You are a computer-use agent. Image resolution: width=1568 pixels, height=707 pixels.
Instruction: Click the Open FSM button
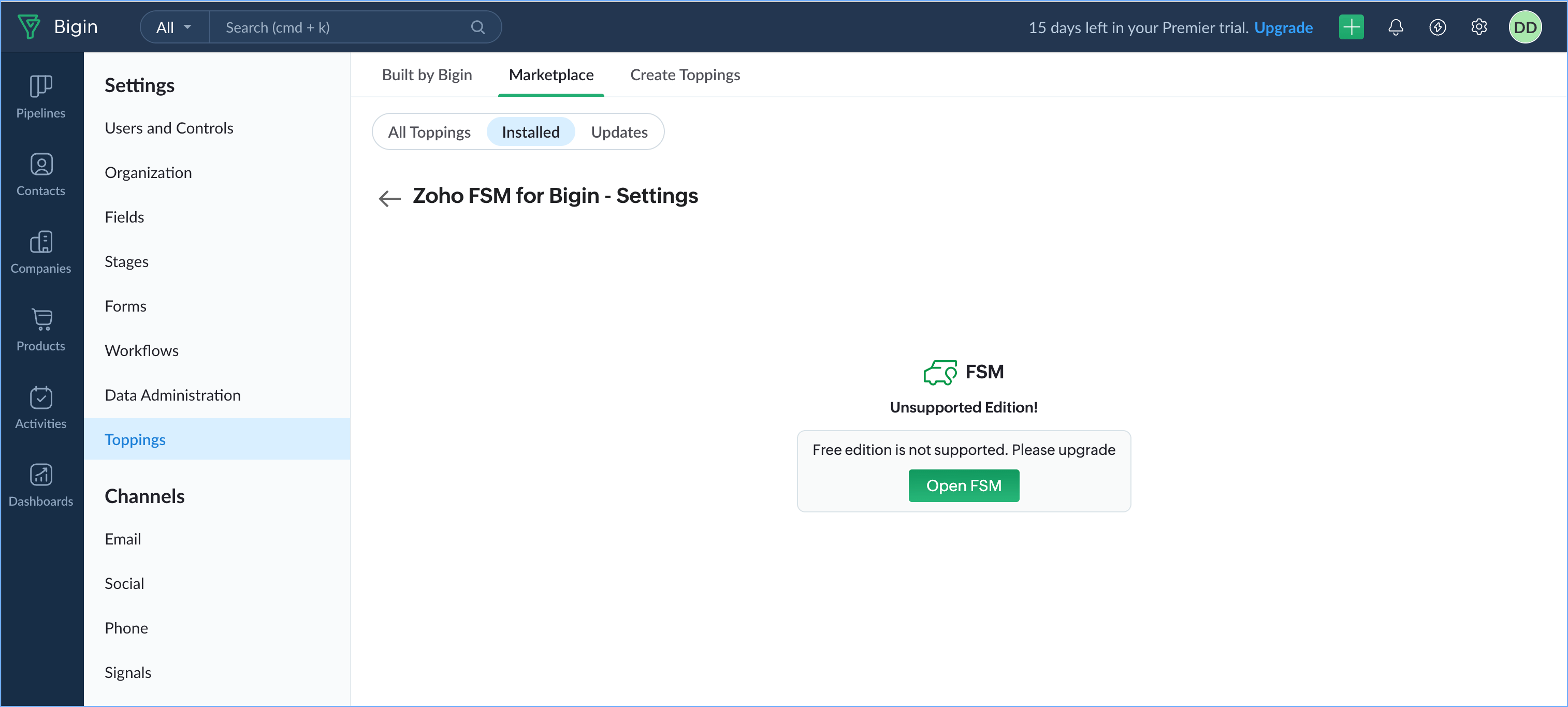[x=964, y=485]
